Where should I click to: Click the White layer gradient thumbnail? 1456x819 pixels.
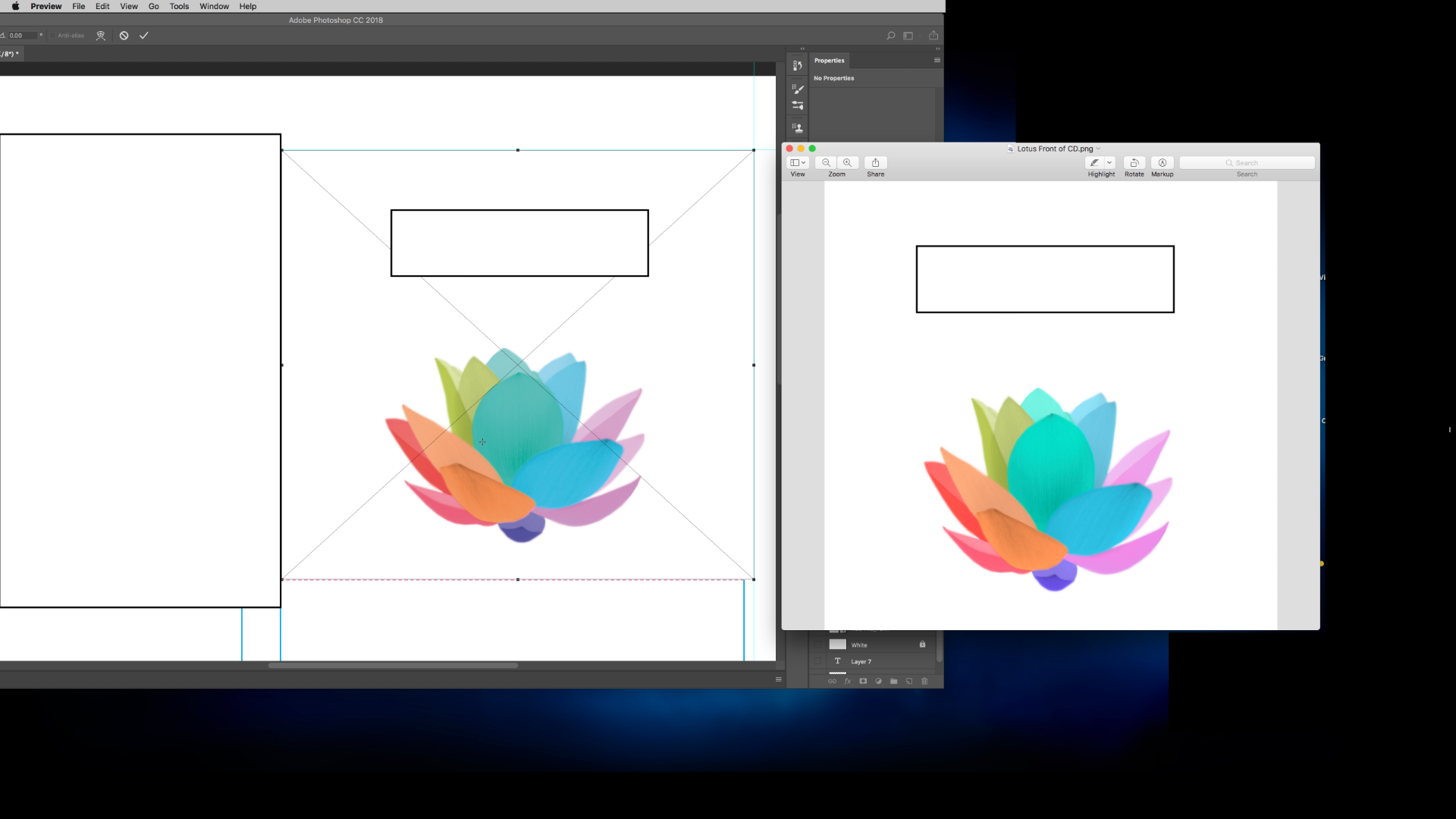click(x=837, y=644)
